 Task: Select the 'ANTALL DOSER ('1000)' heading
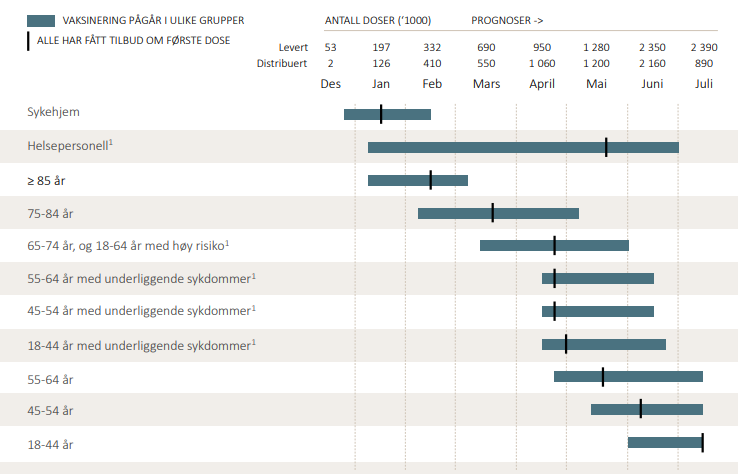376,20
